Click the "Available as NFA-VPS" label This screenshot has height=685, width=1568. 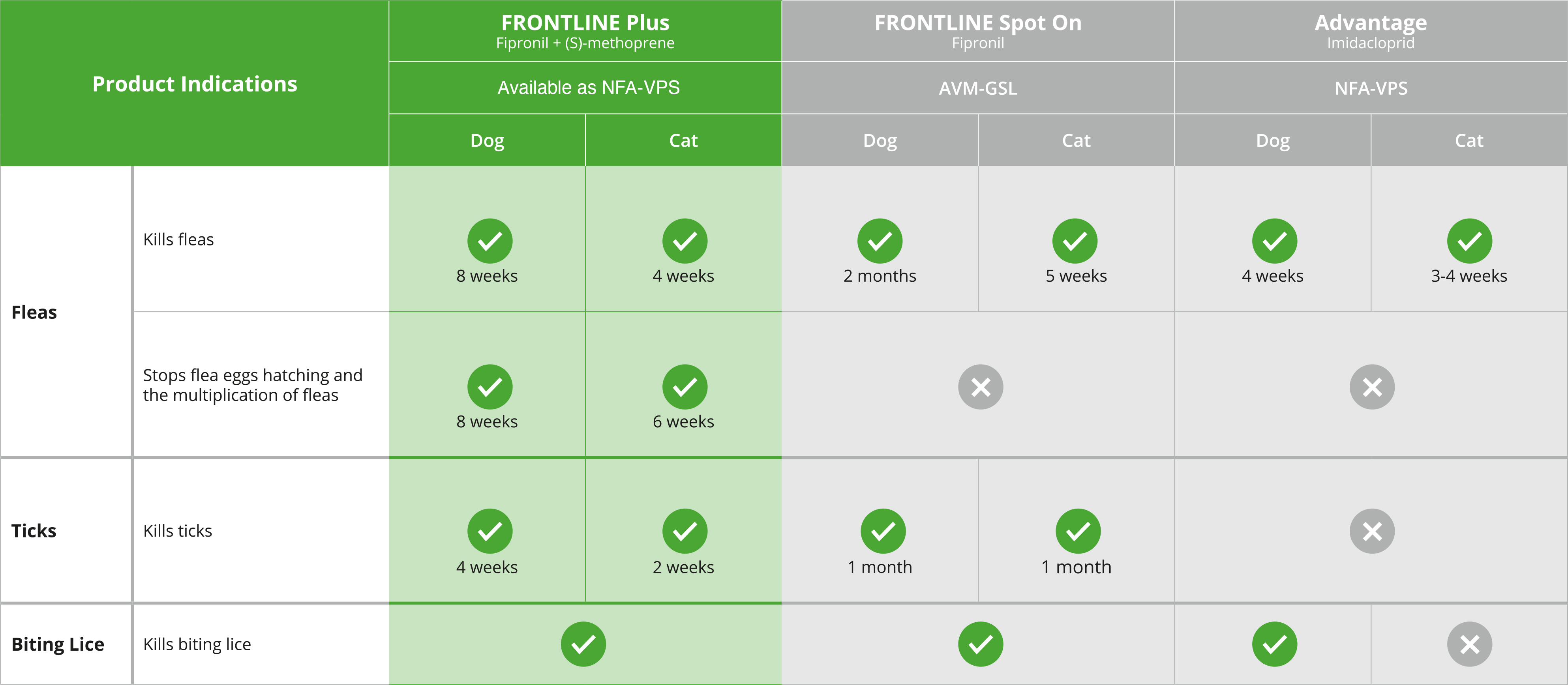point(588,88)
